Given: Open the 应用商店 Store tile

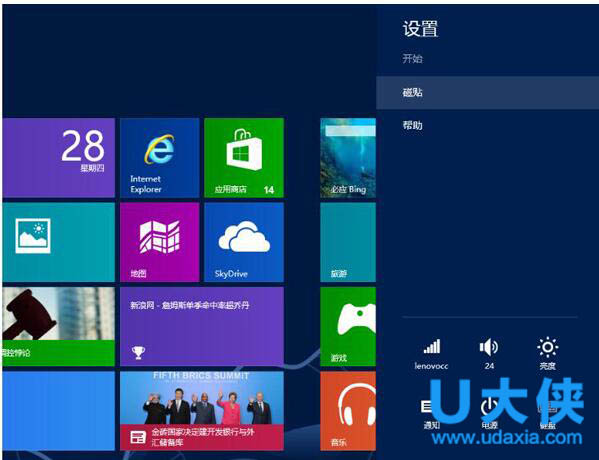Looking at the screenshot, I should (244, 158).
